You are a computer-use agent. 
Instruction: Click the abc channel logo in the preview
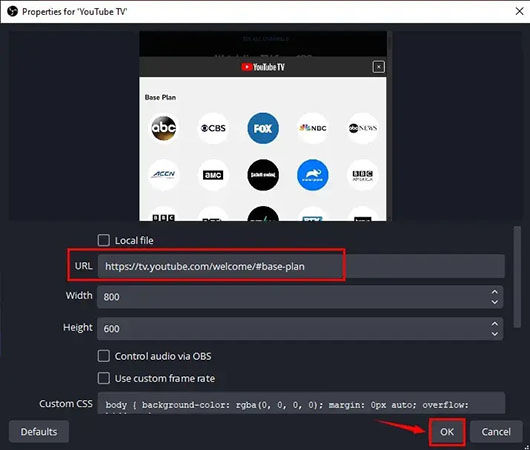(164, 128)
